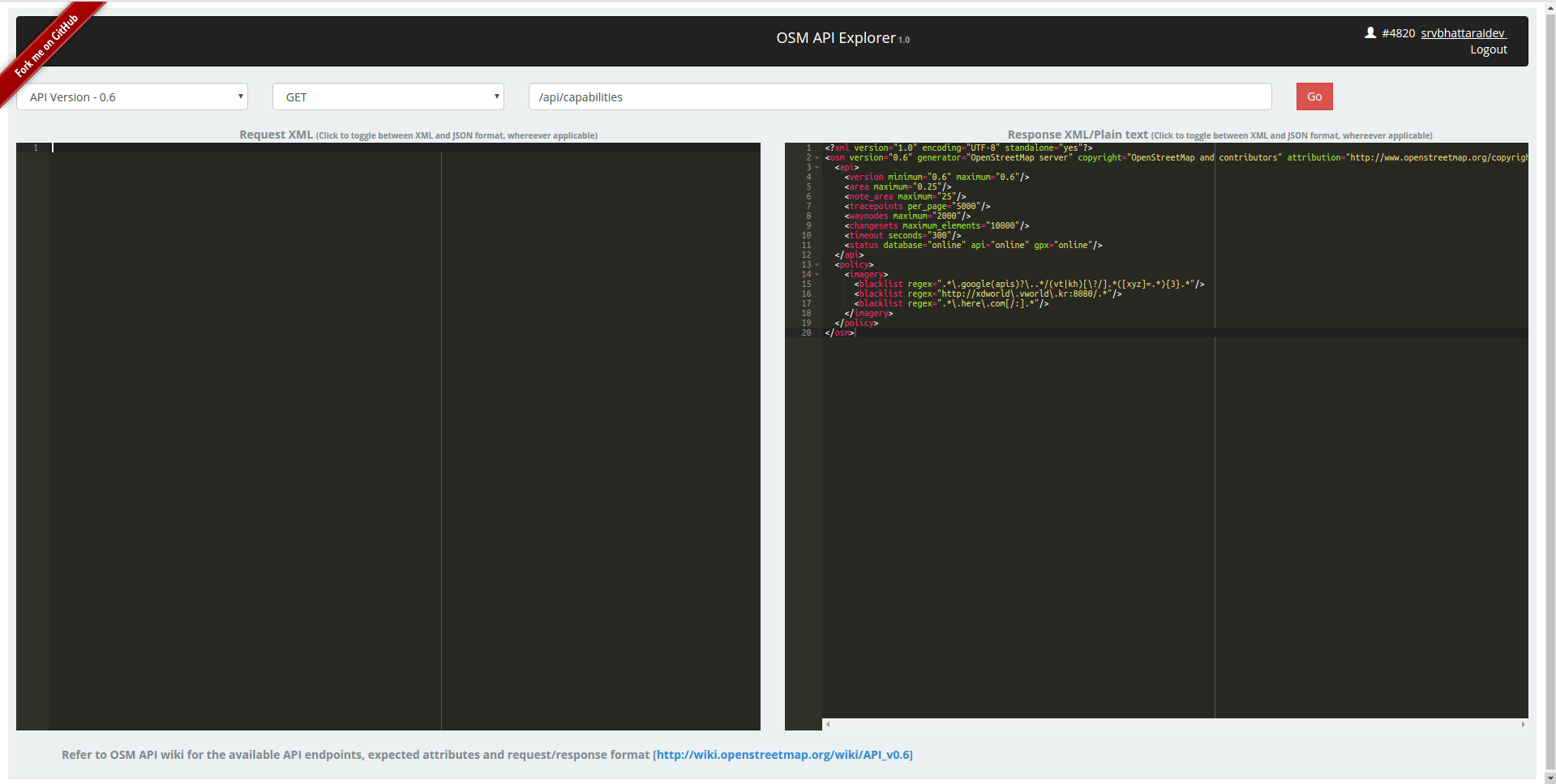Click the blacklist google regex line
The width and height of the screenshot is (1556, 784).
point(1029,285)
